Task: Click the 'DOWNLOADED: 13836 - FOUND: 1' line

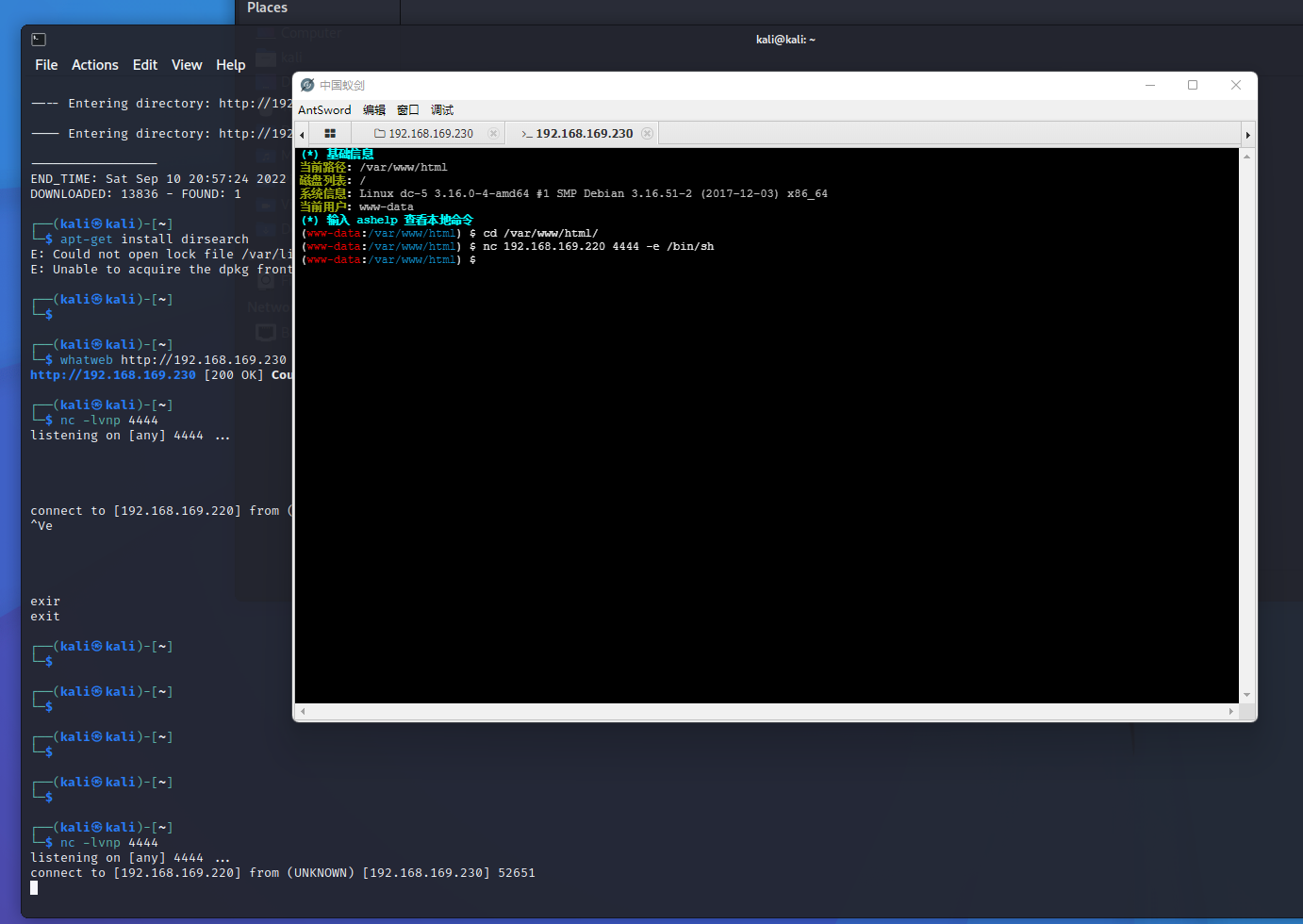Action: (x=136, y=194)
